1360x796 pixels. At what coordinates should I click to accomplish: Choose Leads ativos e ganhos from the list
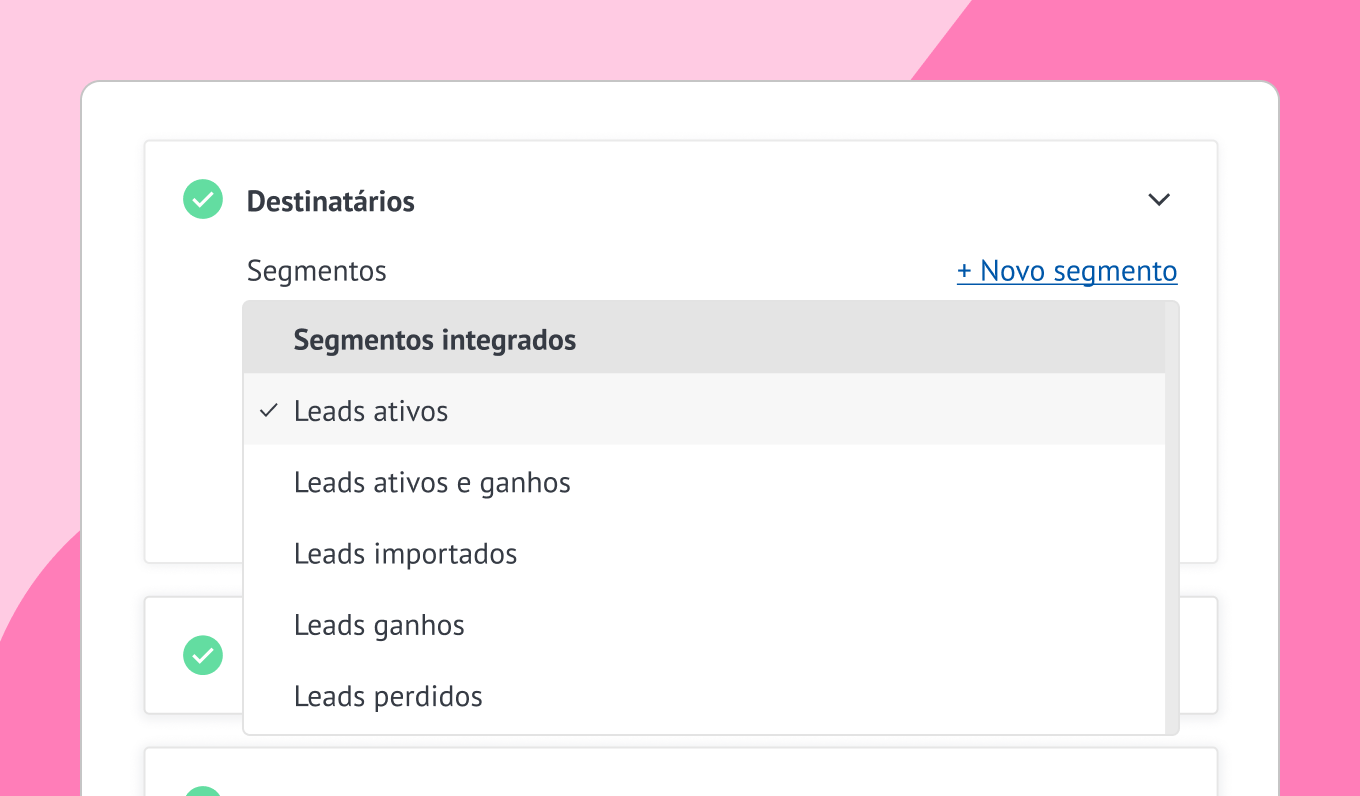coord(432,483)
